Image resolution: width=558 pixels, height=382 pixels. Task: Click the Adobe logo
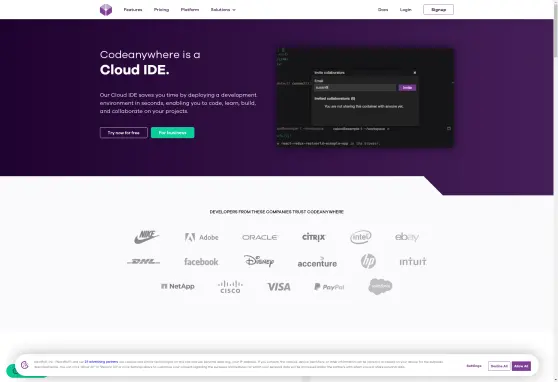pos(201,237)
